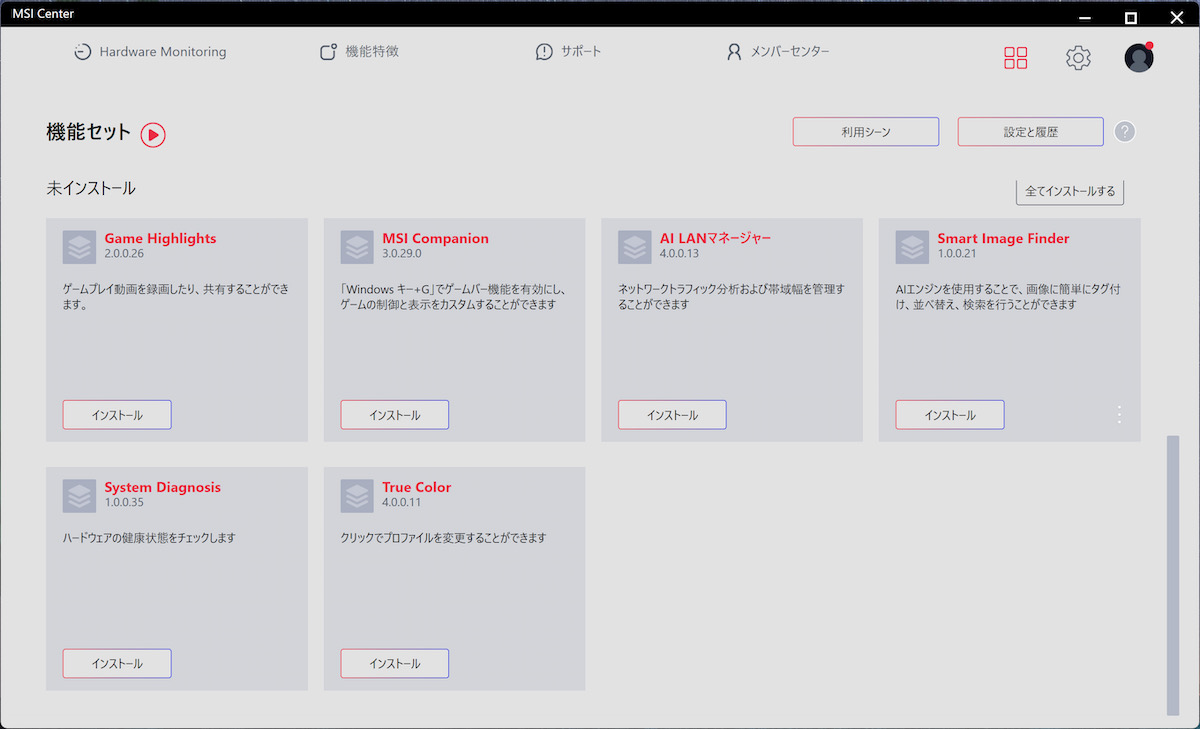
Task: Click the Smart Image Finder title
Action: tap(1003, 238)
